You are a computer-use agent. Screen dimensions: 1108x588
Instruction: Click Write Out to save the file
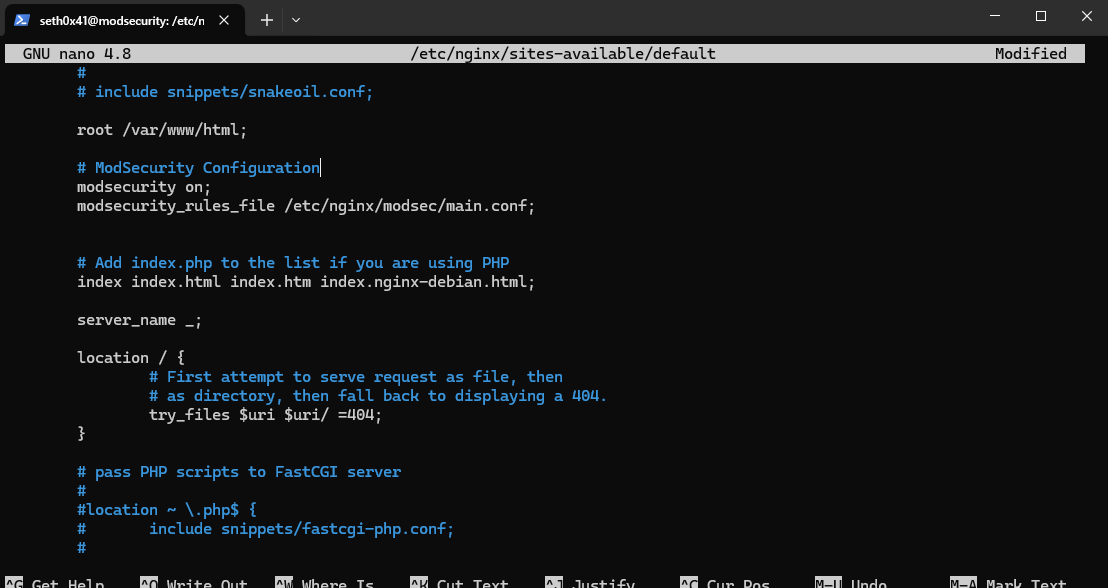[196, 582]
